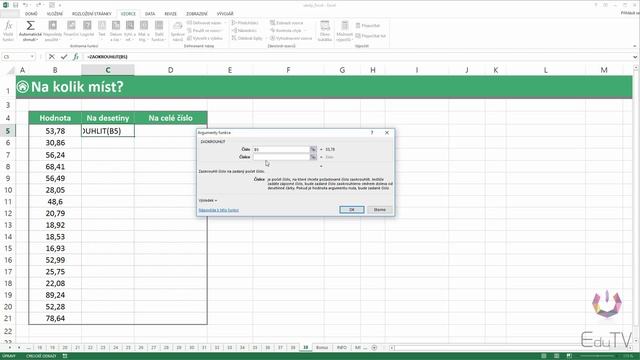Switch to the VLOŽENÍ ribbon tab
This screenshot has height=360, width=640.
click(55, 14)
